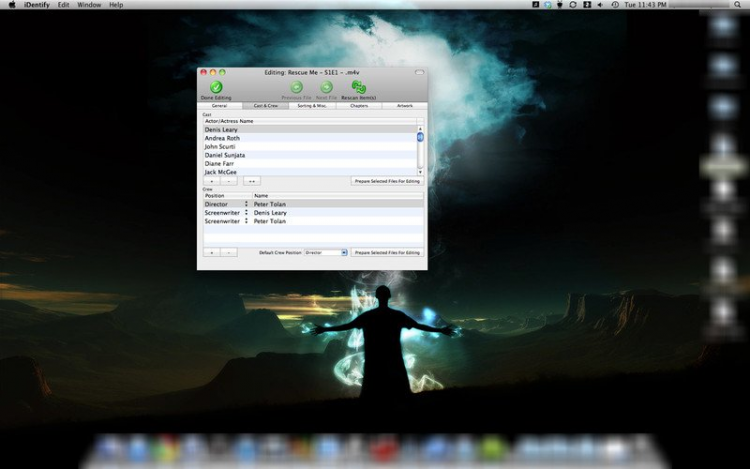
Task: Click the volume speaker icon in menu bar
Action: tap(600, 5)
